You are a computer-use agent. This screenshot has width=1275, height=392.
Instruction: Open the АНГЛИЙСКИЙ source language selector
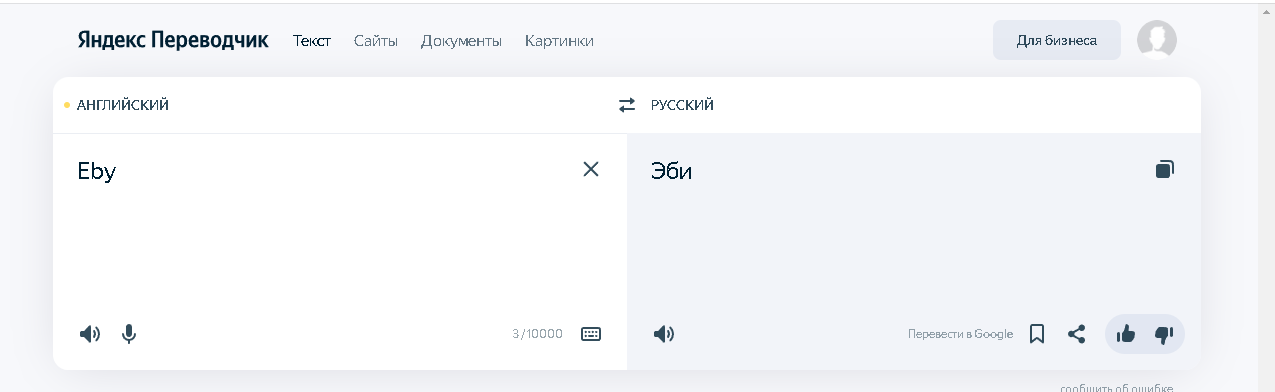(122, 105)
